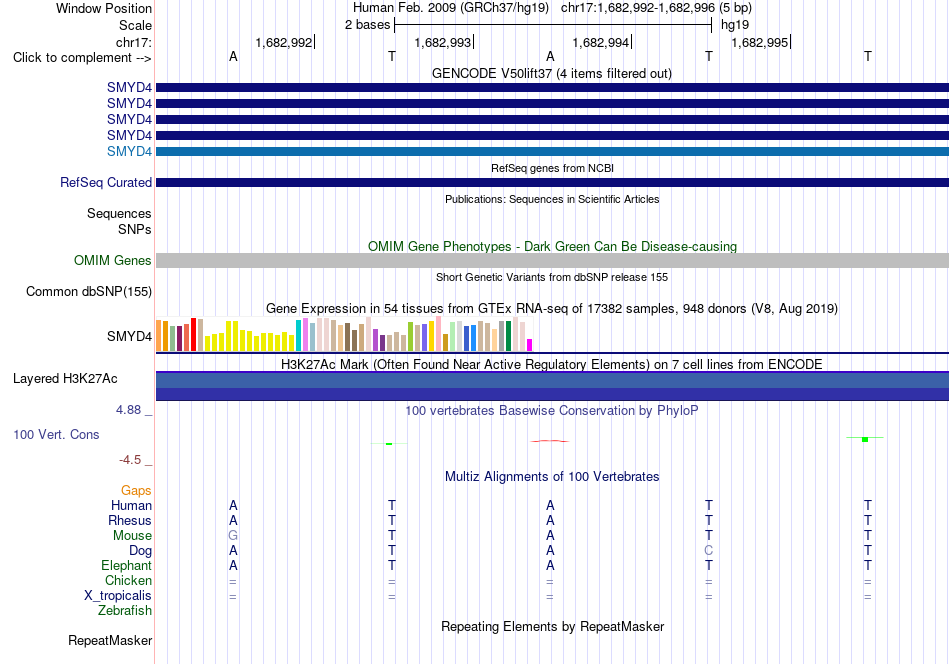This screenshot has width=950, height=664.
Task: Click the GTEx Gene Expression track title
Action: [552, 308]
